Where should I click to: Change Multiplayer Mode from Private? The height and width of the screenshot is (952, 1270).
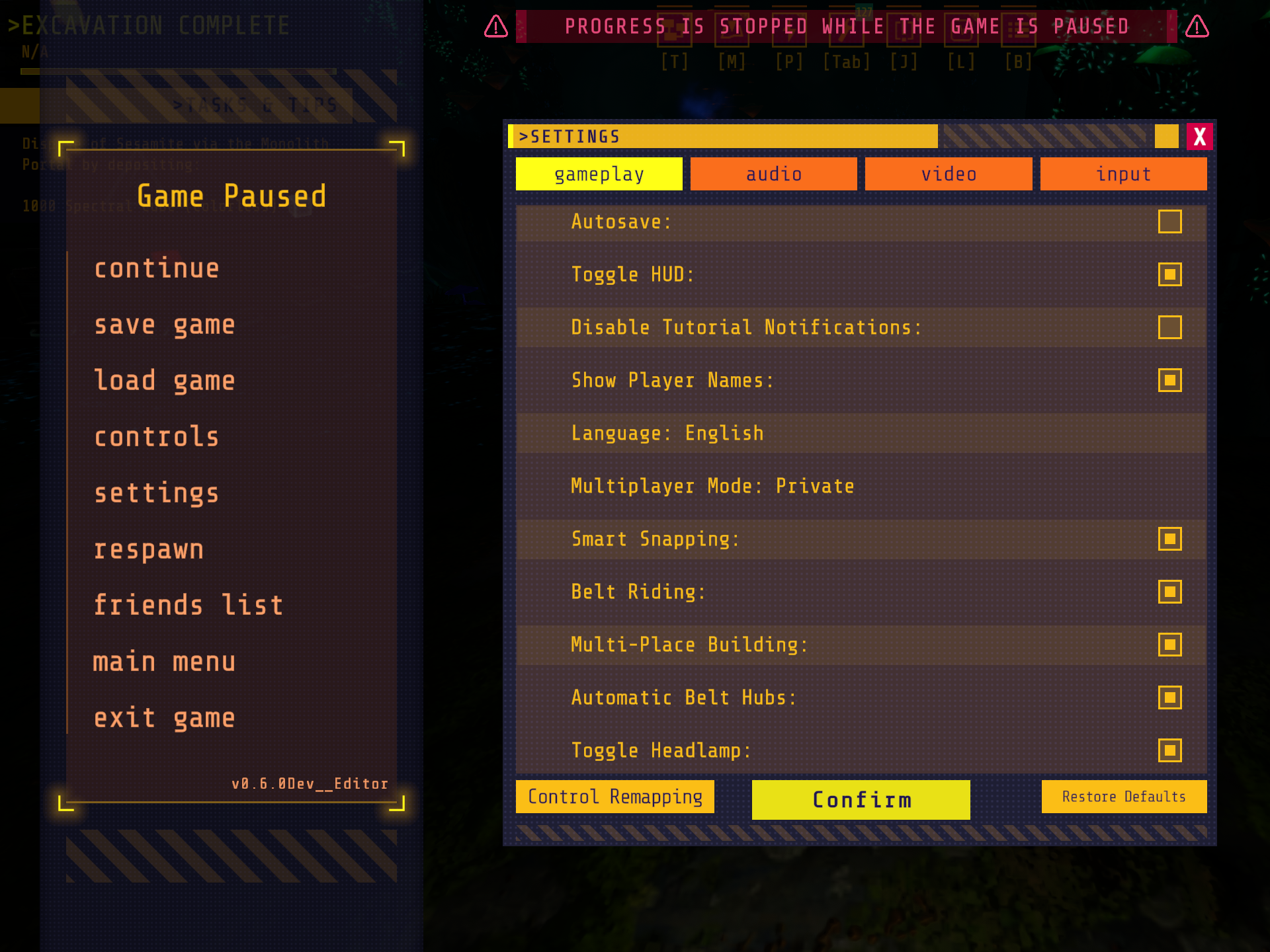pyautogui.click(x=815, y=486)
